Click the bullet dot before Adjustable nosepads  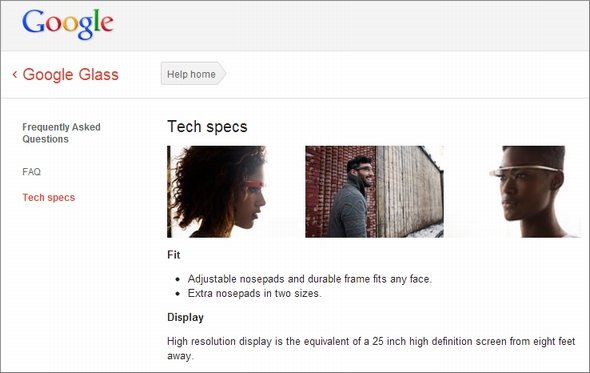(178, 280)
